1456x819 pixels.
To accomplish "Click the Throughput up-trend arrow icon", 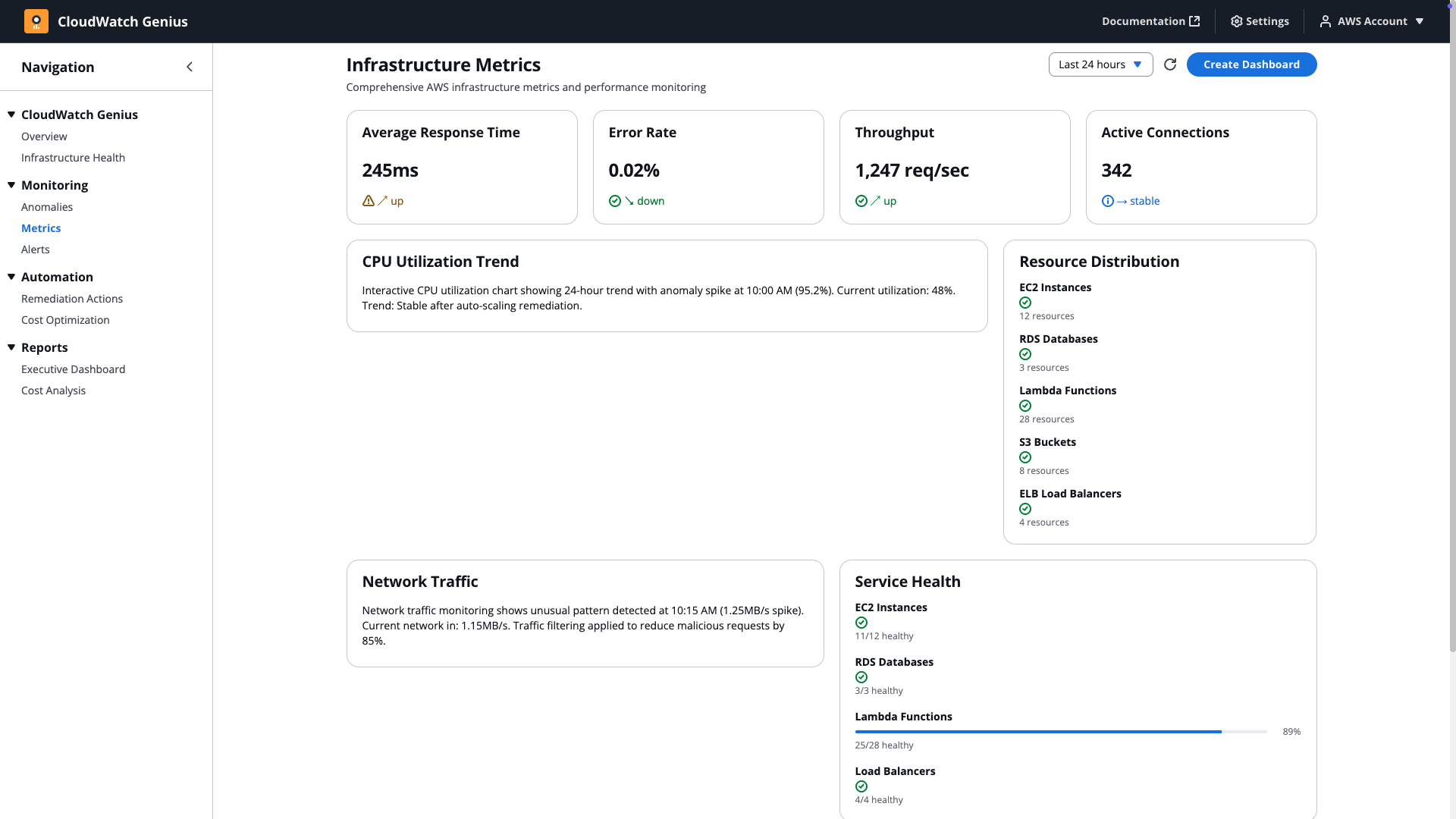I will point(876,201).
